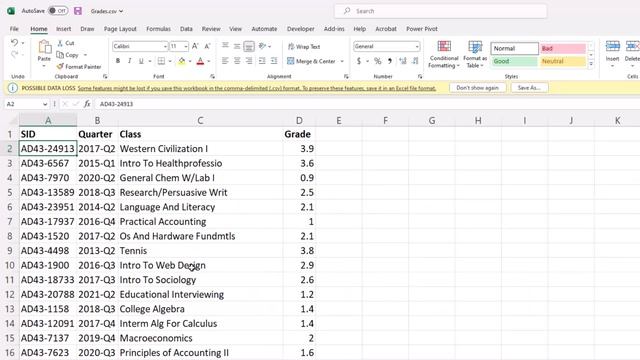640x360 pixels.
Task: Open the File tab
Action: [x=14, y=29]
